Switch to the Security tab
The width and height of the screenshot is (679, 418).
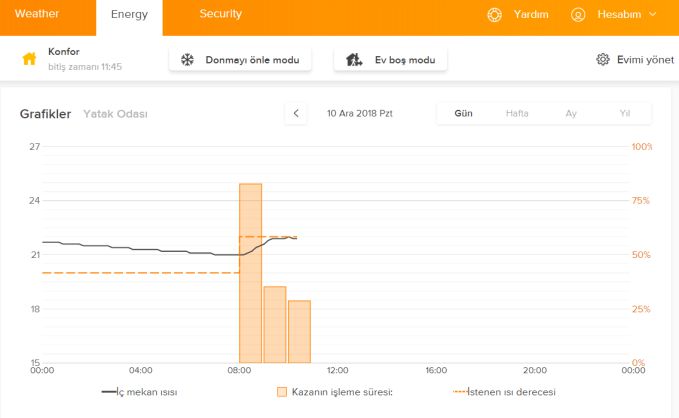[x=220, y=14]
